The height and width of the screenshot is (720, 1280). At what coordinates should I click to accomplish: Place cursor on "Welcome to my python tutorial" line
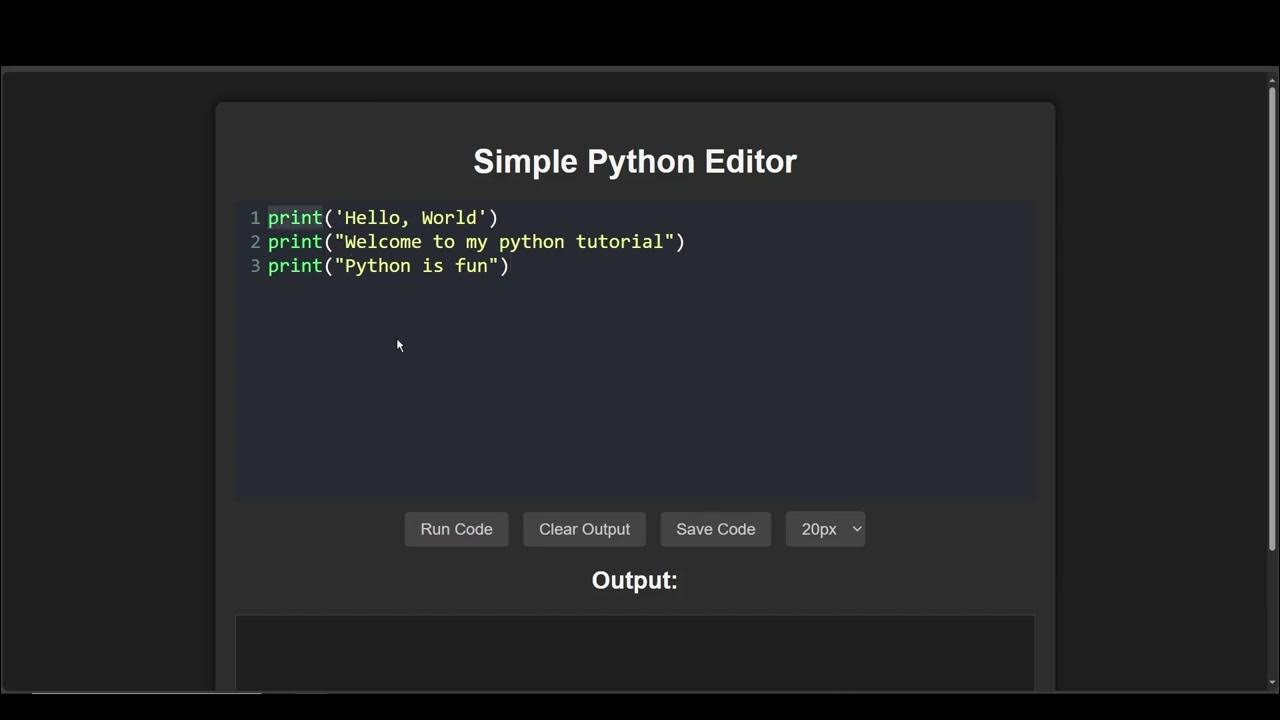click(x=476, y=242)
